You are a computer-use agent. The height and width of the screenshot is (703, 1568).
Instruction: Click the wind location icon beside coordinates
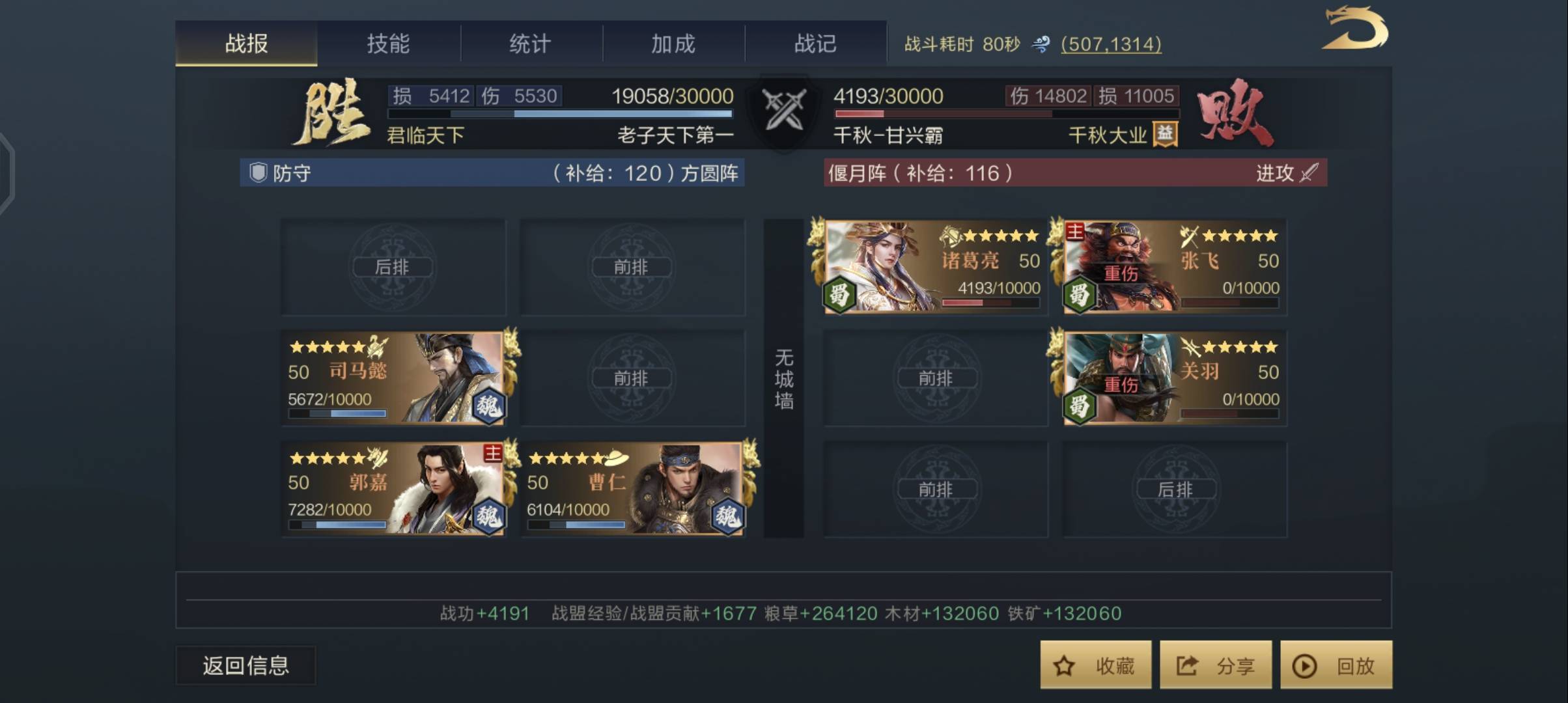point(1041,44)
